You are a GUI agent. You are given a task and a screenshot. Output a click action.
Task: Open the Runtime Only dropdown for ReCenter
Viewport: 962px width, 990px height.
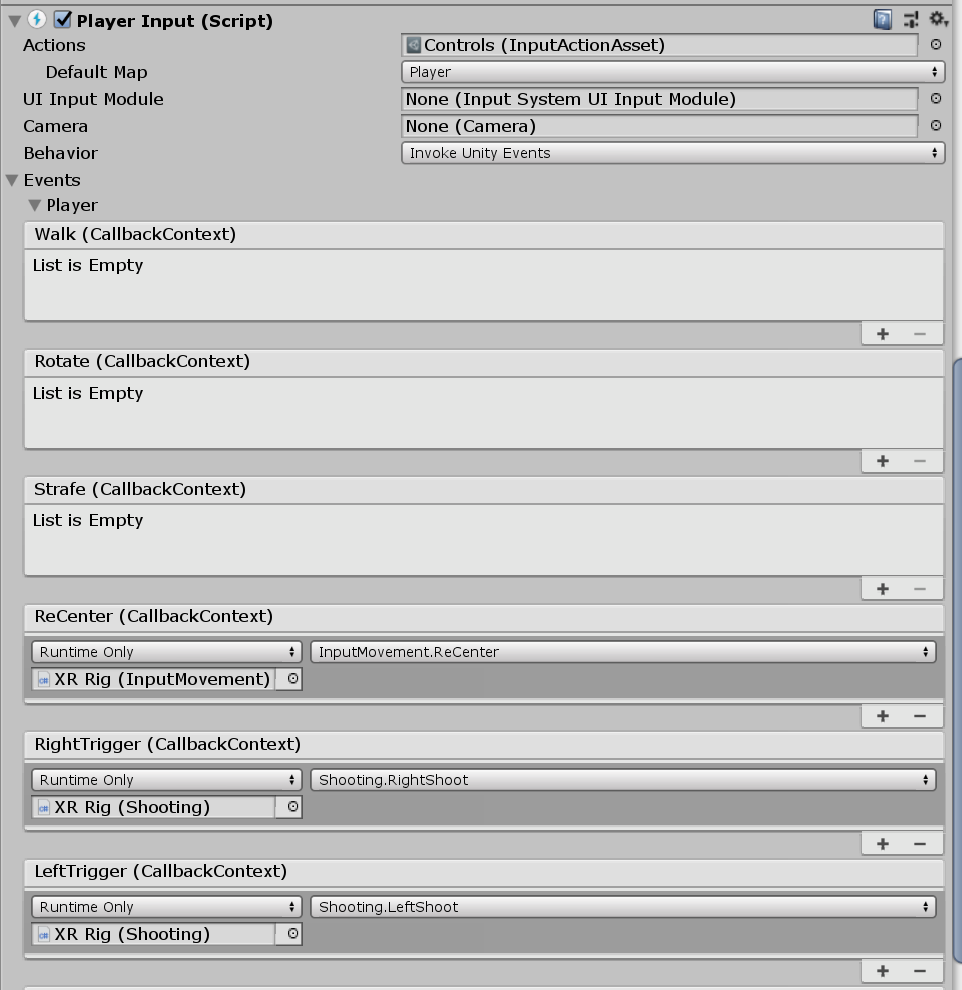[x=165, y=651]
